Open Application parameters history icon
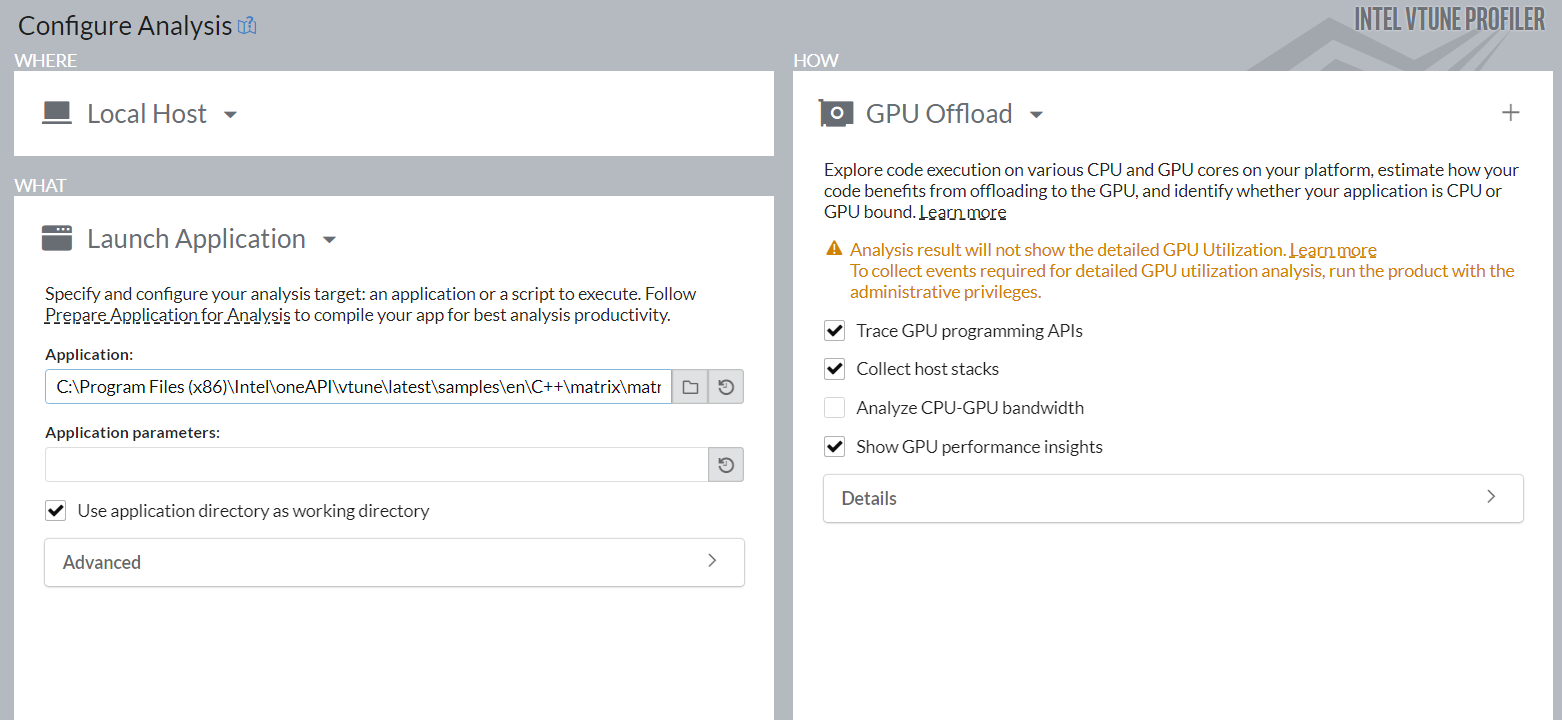This screenshot has height=720, width=1562. 726,464
